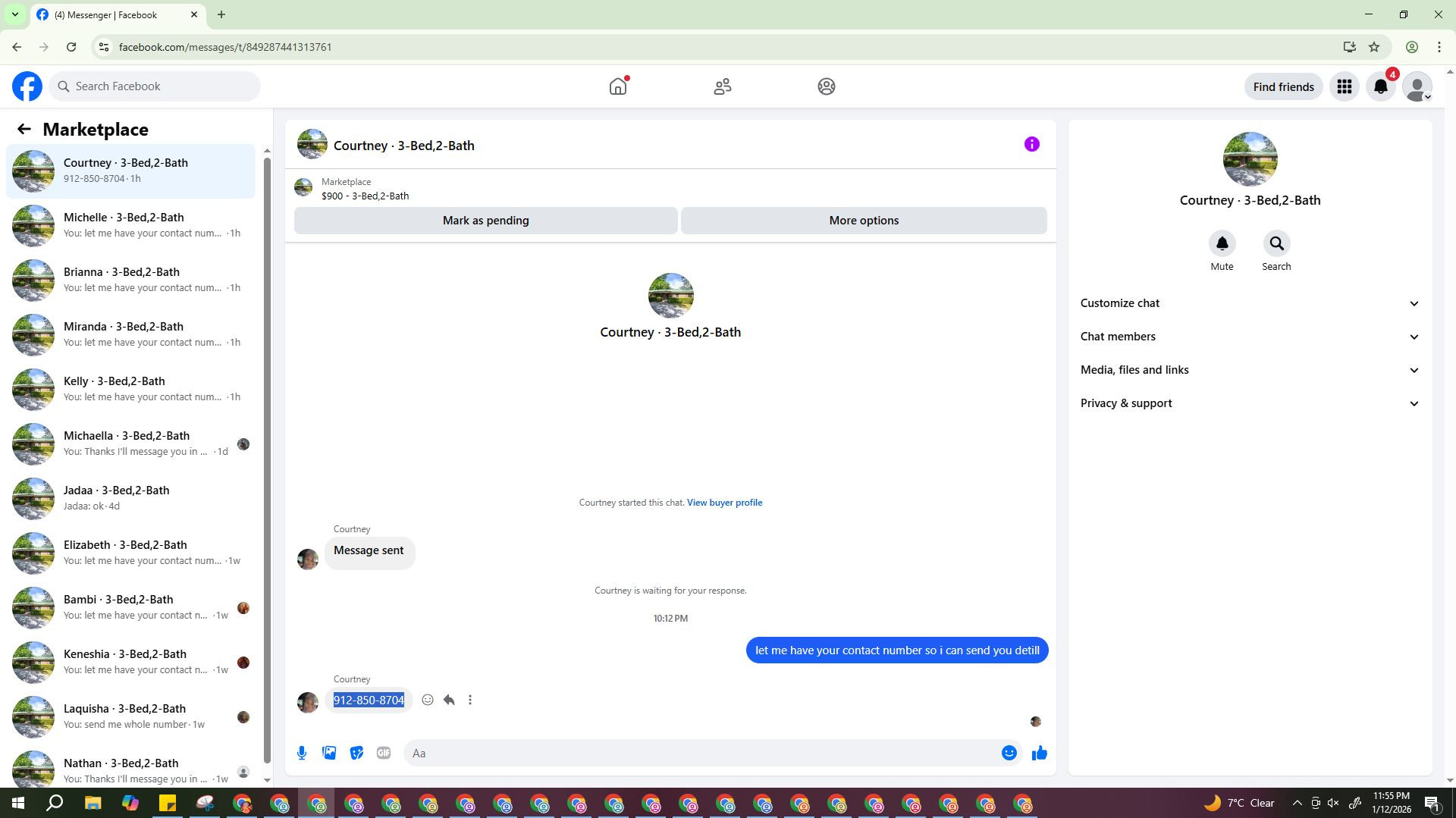Open the Kelly conversation
Image resolution: width=1456 pixels, height=818 pixels.
coord(130,389)
